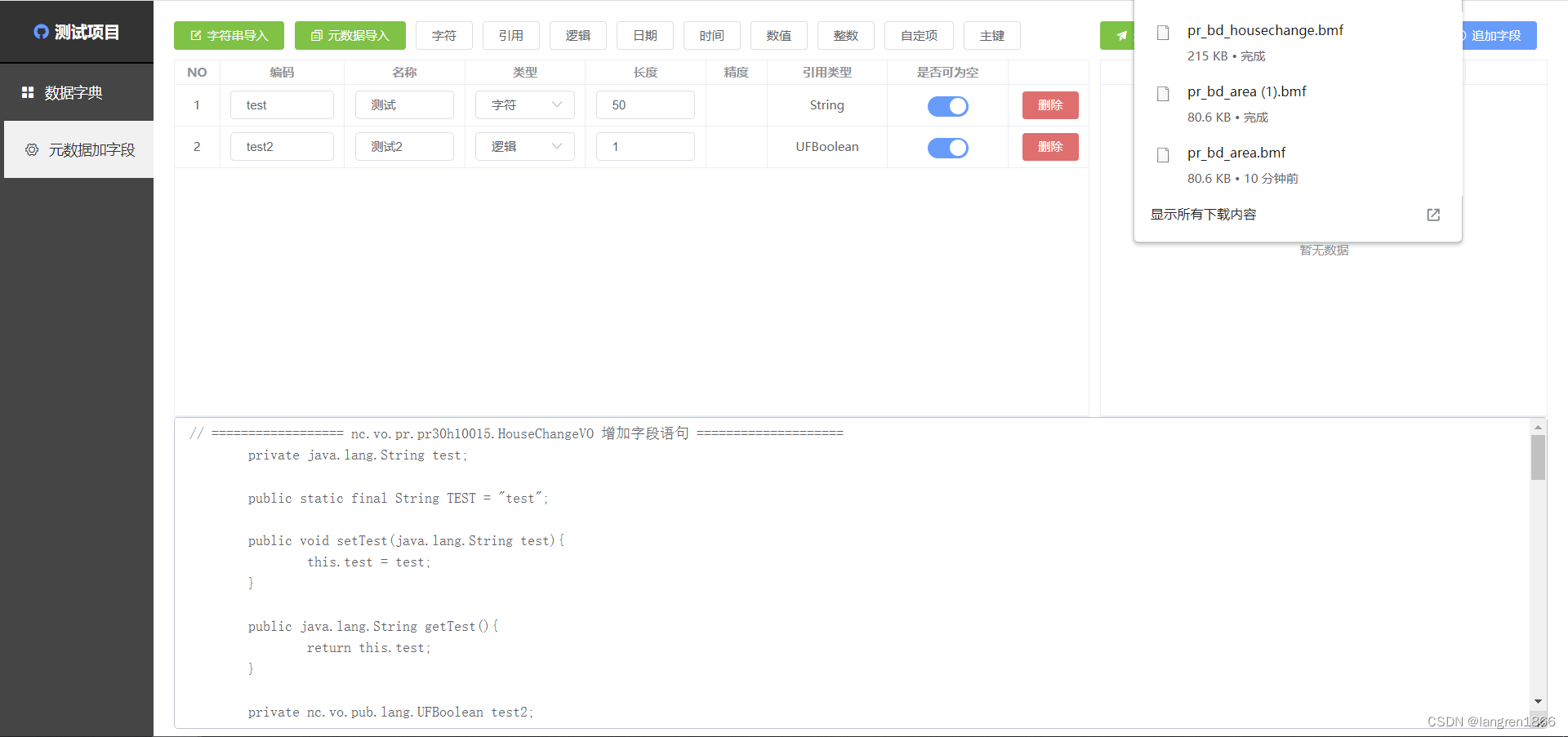The height and width of the screenshot is (737, 1568).
Task: Open the 数据字典 menu item
Action: (77, 92)
